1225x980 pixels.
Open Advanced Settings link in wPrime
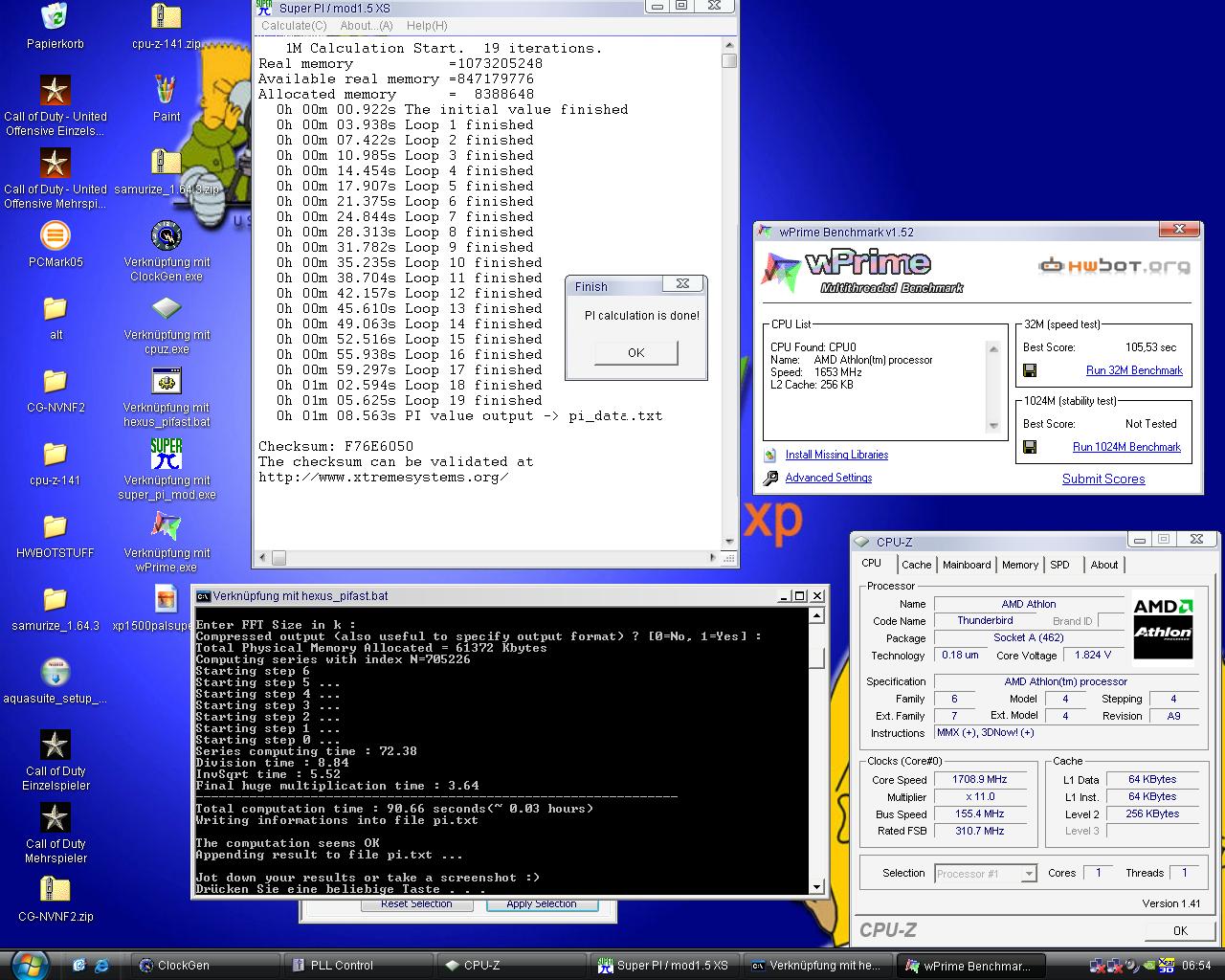coord(829,478)
